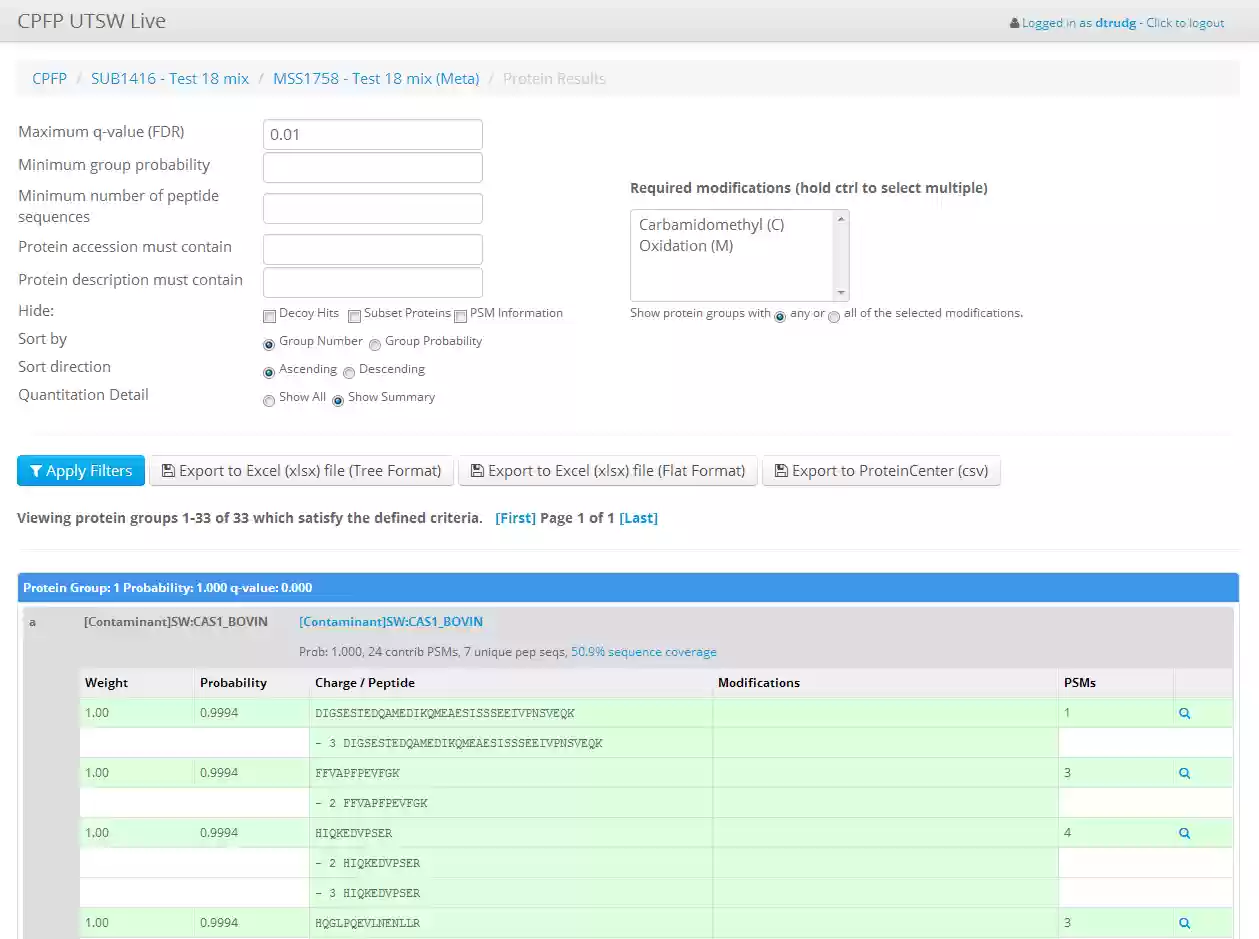Open the 50.9% sequence coverage link
Image resolution: width=1259 pixels, height=939 pixels.
[643, 651]
